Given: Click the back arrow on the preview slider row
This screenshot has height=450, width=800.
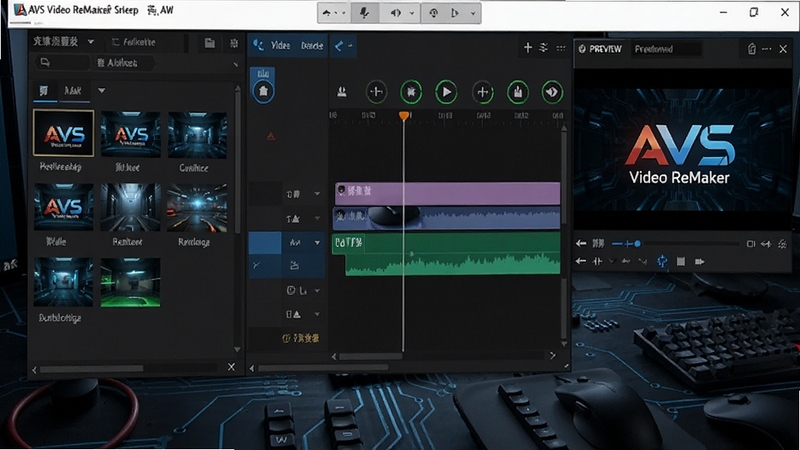Looking at the screenshot, I should (x=581, y=243).
